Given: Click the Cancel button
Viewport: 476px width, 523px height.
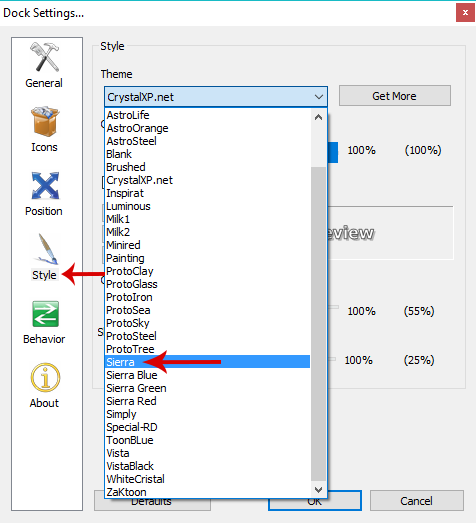Looking at the screenshot, I should [x=416, y=501].
